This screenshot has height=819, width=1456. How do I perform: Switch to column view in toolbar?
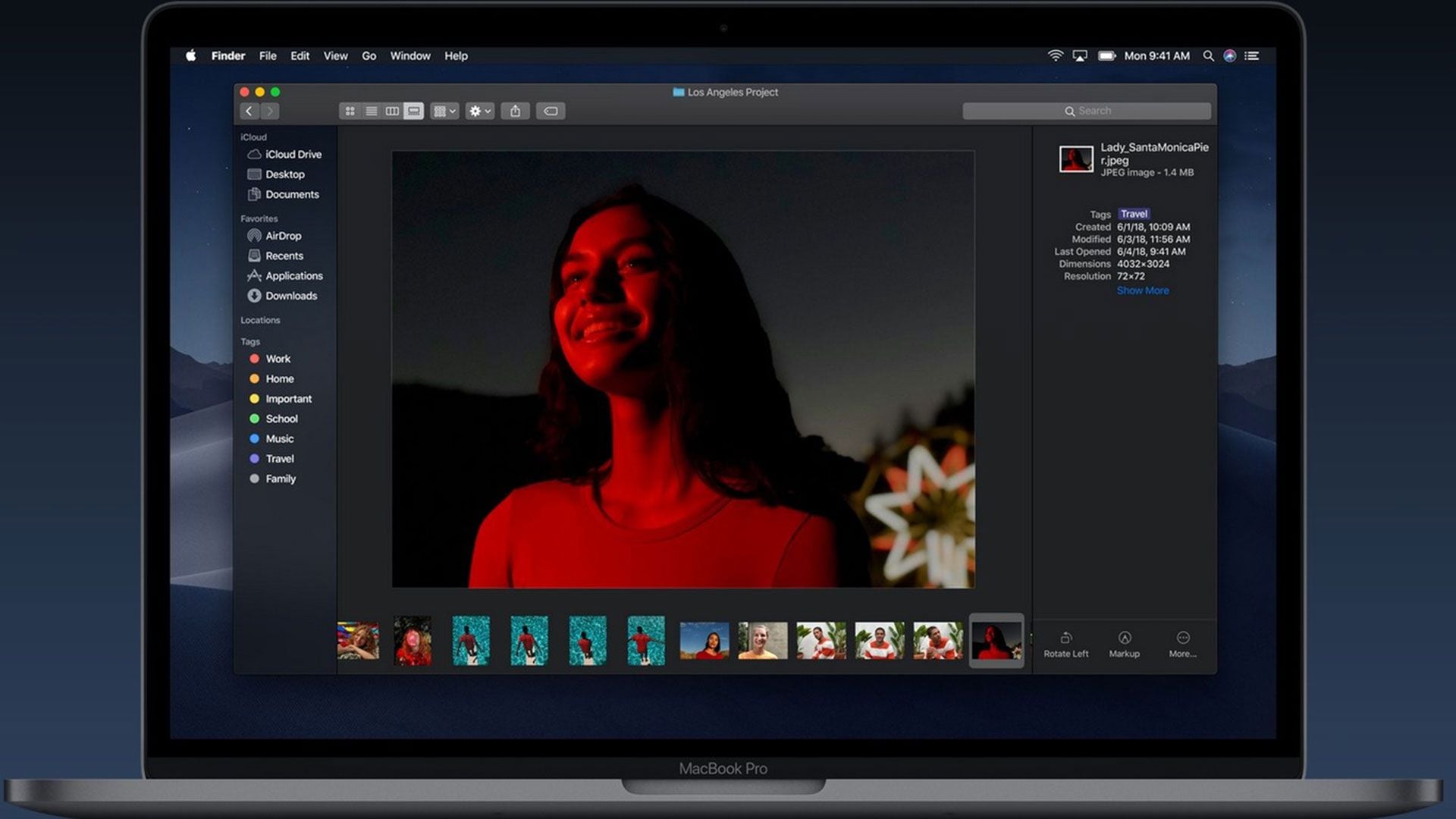pyautogui.click(x=392, y=111)
